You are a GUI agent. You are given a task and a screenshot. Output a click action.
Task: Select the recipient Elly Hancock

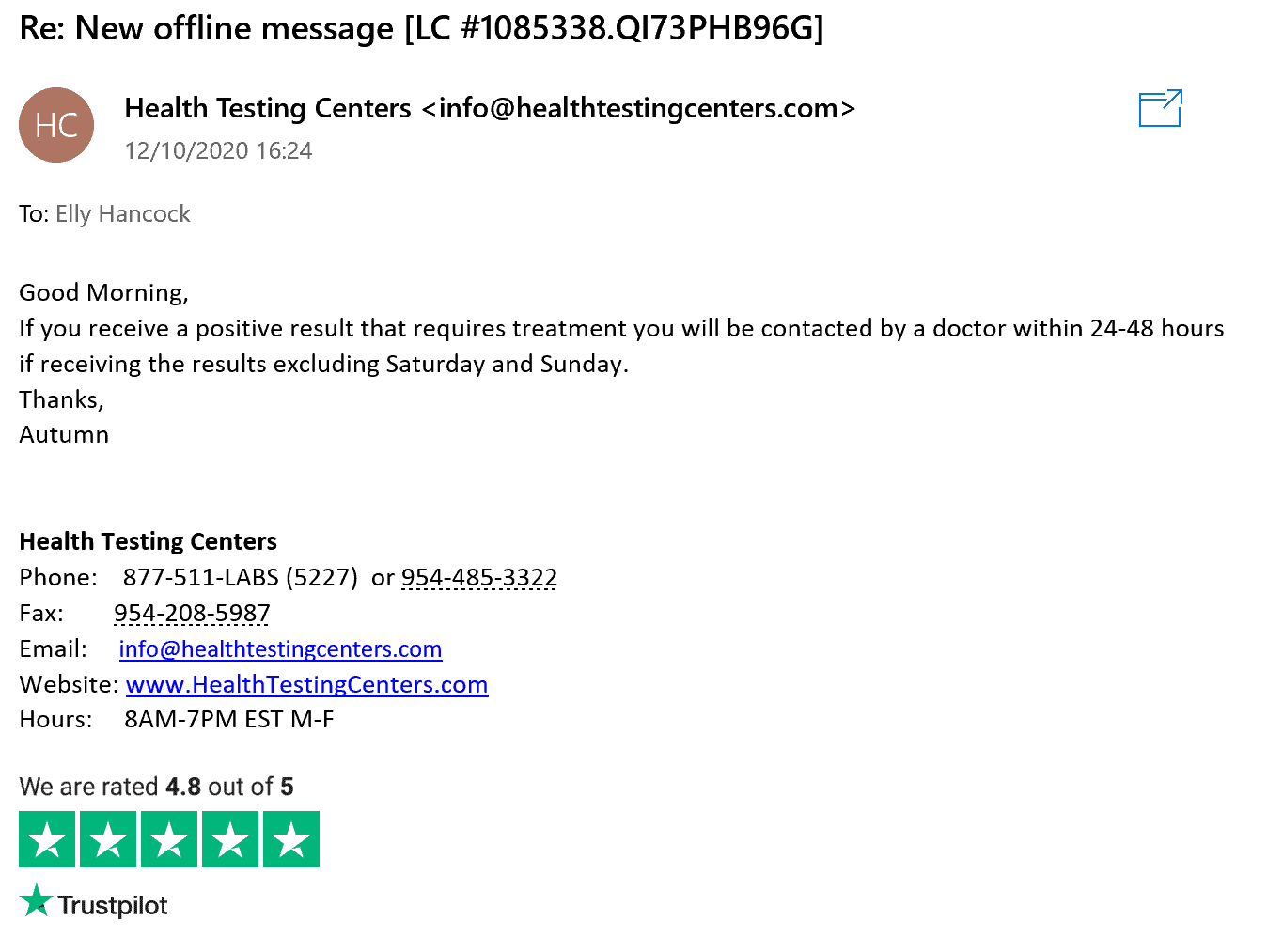click(x=123, y=214)
